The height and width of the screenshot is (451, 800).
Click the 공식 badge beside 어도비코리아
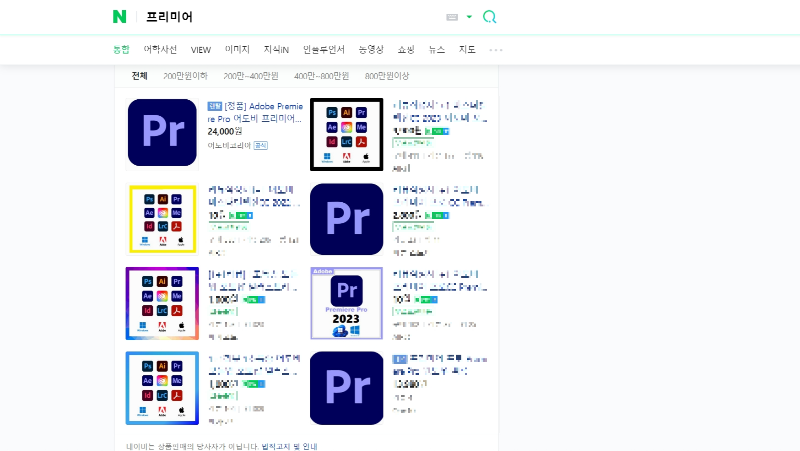tap(261, 145)
